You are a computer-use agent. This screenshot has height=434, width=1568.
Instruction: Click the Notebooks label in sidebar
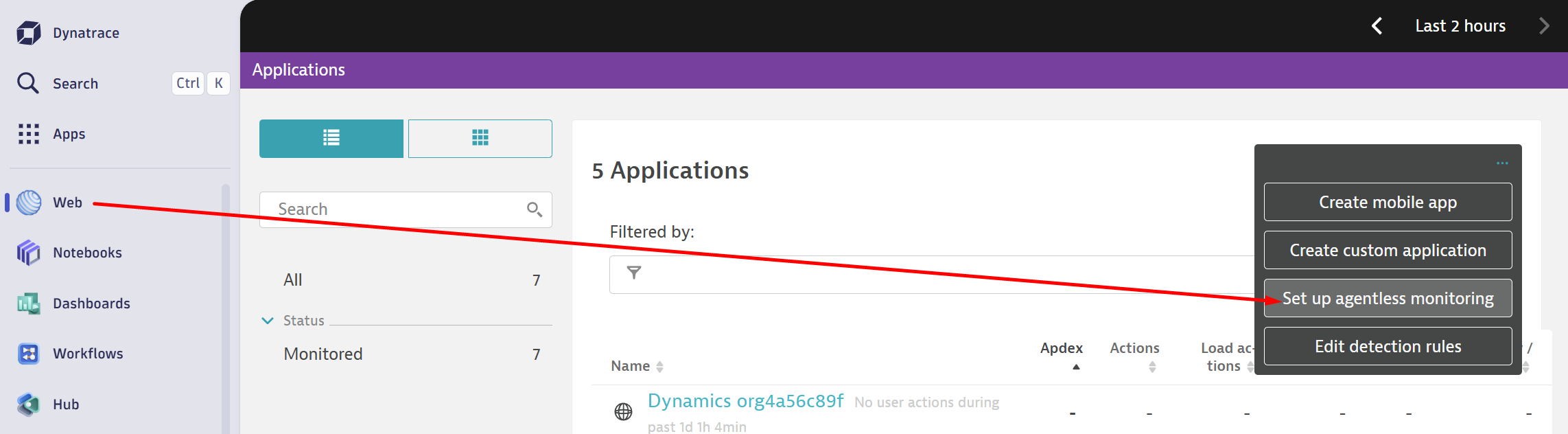click(x=87, y=253)
